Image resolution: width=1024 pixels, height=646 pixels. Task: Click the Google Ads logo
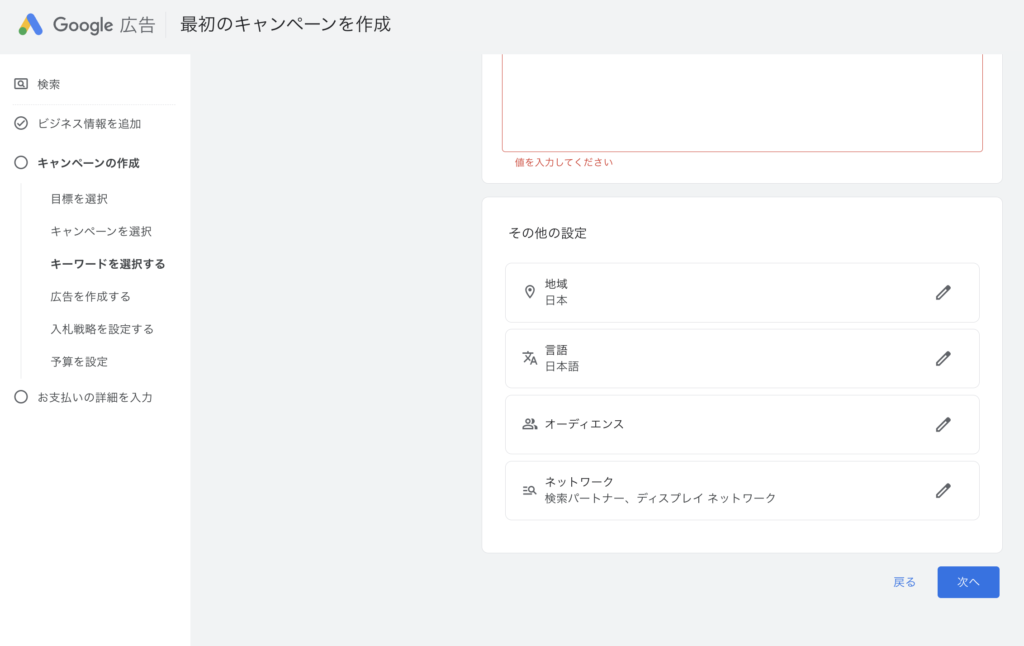31,25
